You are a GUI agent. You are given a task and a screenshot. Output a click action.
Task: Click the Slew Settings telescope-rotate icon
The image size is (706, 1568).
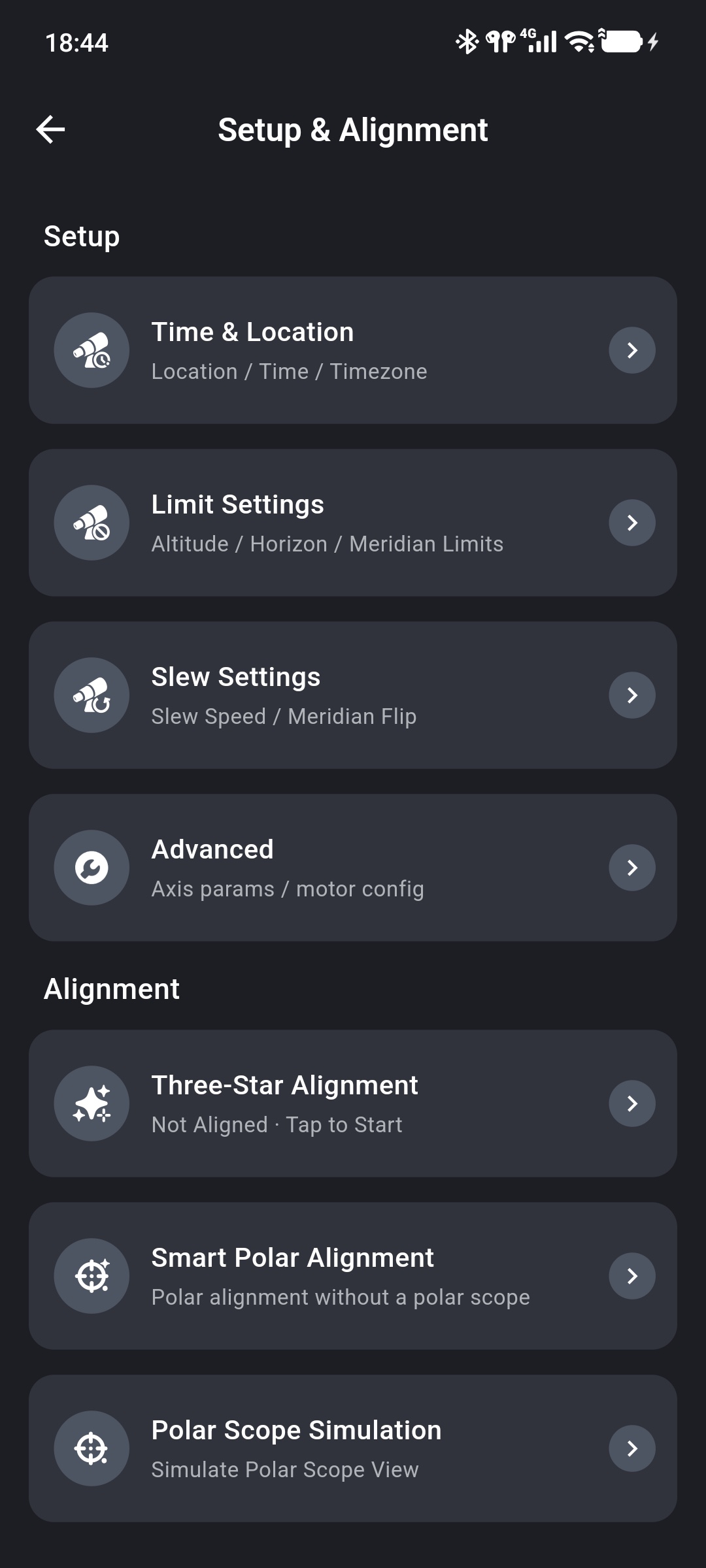[92, 695]
